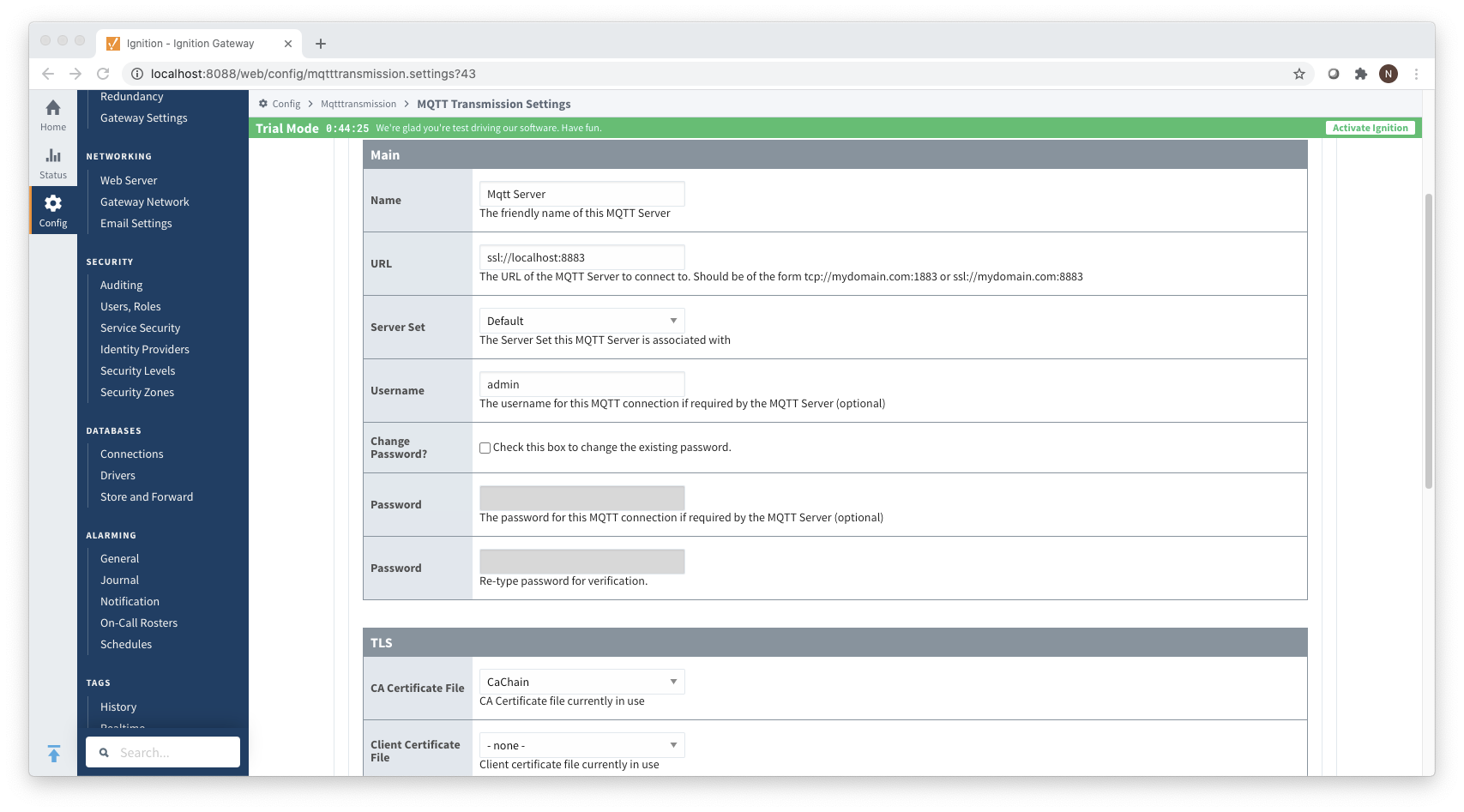Open the browser three-dot menu
Viewport: 1464px width, 812px height.
tap(1417, 74)
